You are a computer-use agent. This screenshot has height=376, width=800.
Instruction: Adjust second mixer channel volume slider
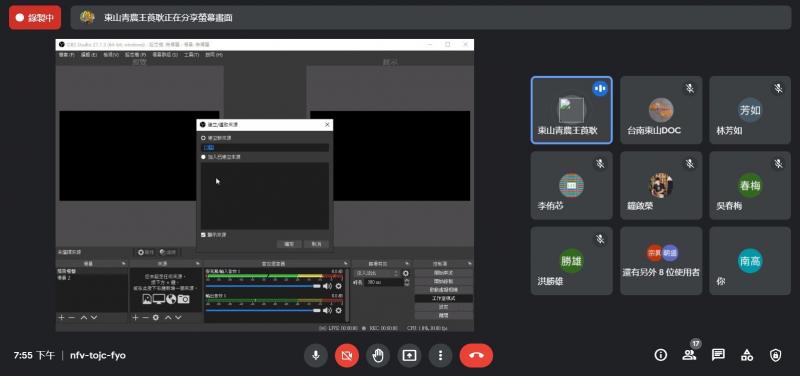[263, 310]
